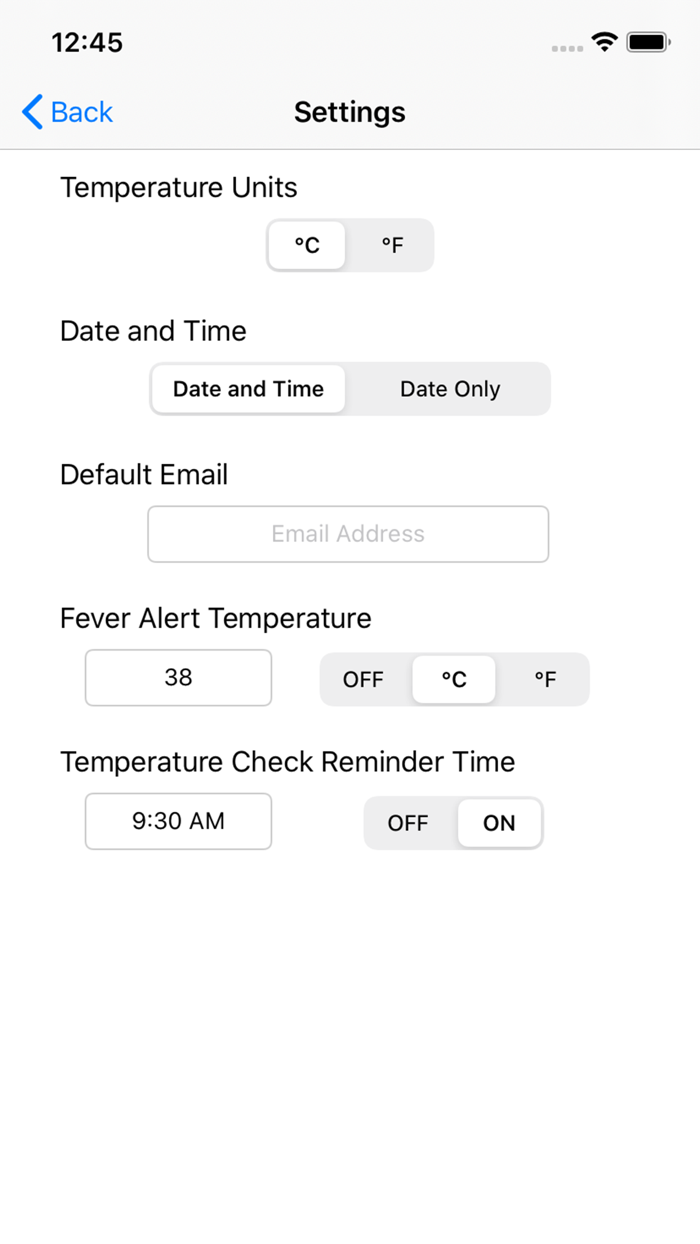Screen dimensions: 700x1244
Task: Click the Settings title text
Action: pyautogui.click(x=349, y=112)
